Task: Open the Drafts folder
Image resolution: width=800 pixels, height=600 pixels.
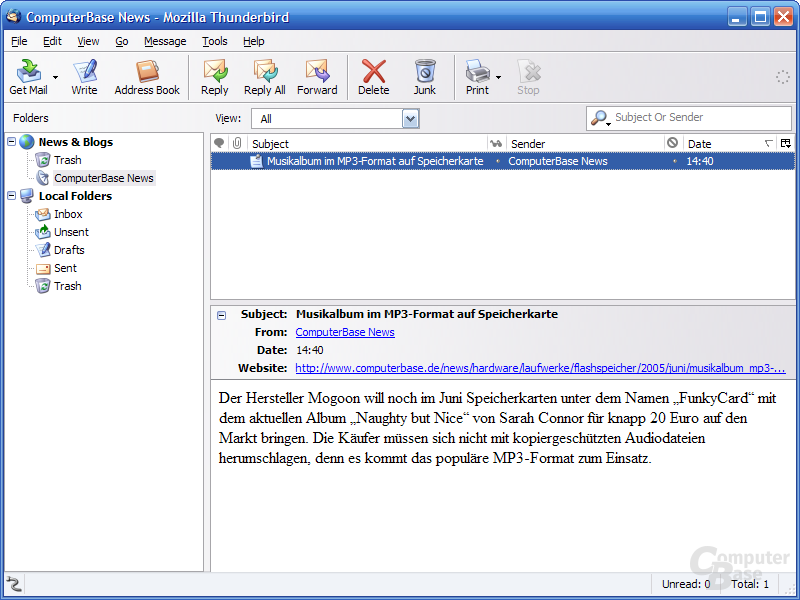Action: pos(69,250)
